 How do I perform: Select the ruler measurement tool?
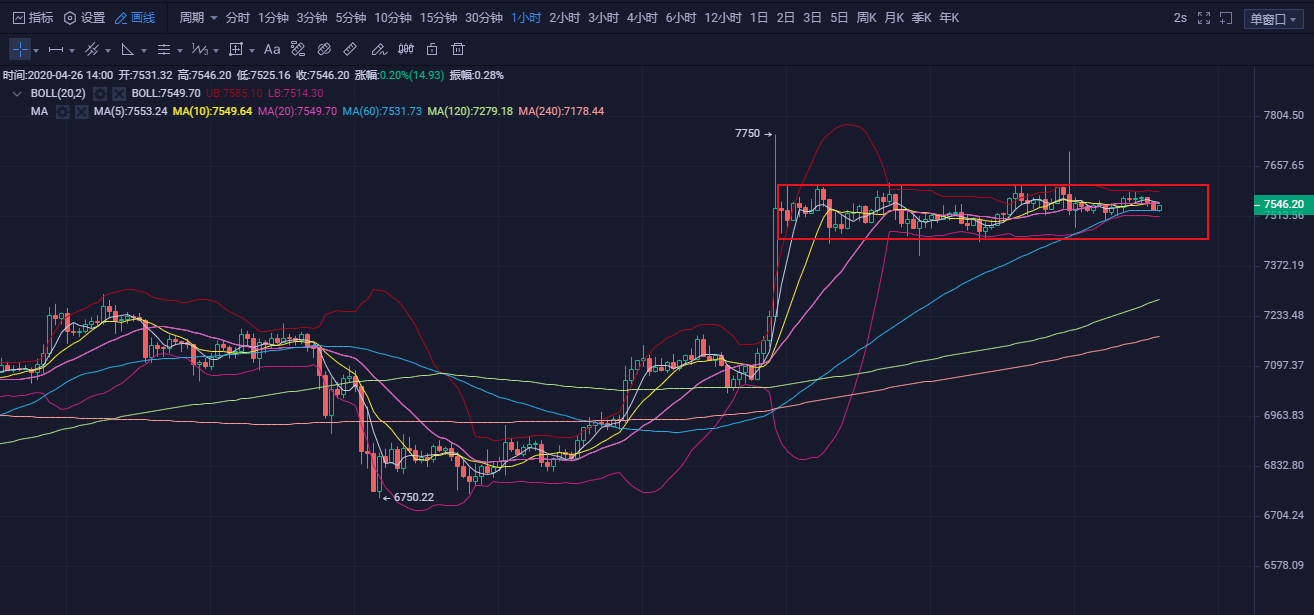pyautogui.click(x=350, y=49)
